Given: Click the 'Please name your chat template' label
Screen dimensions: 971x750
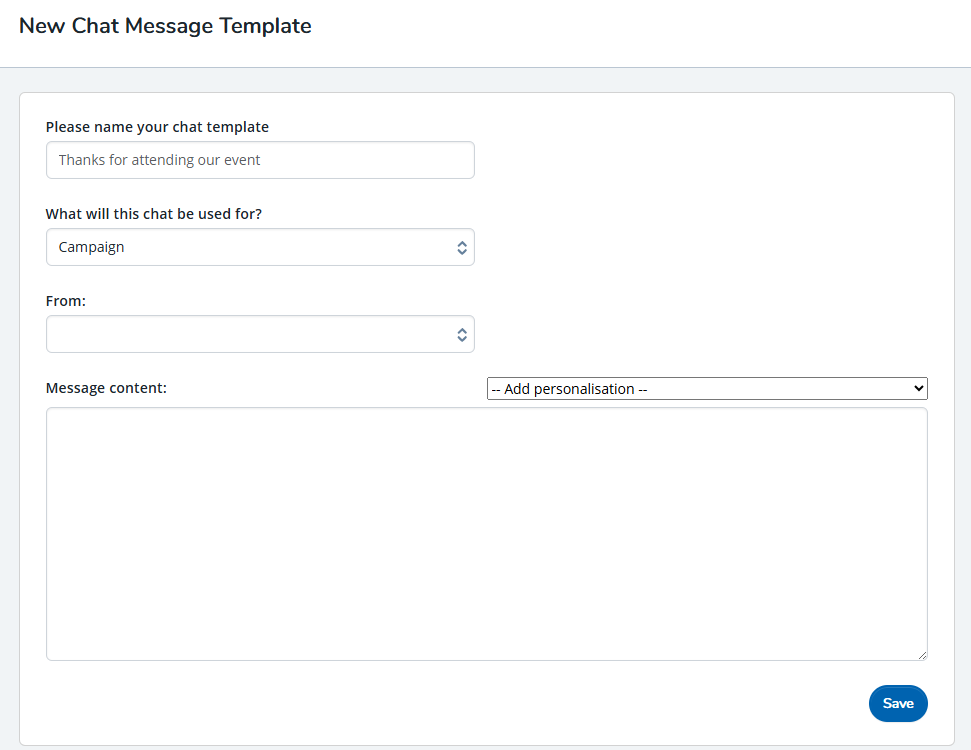Looking at the screenshot, I should coord(157,127).
